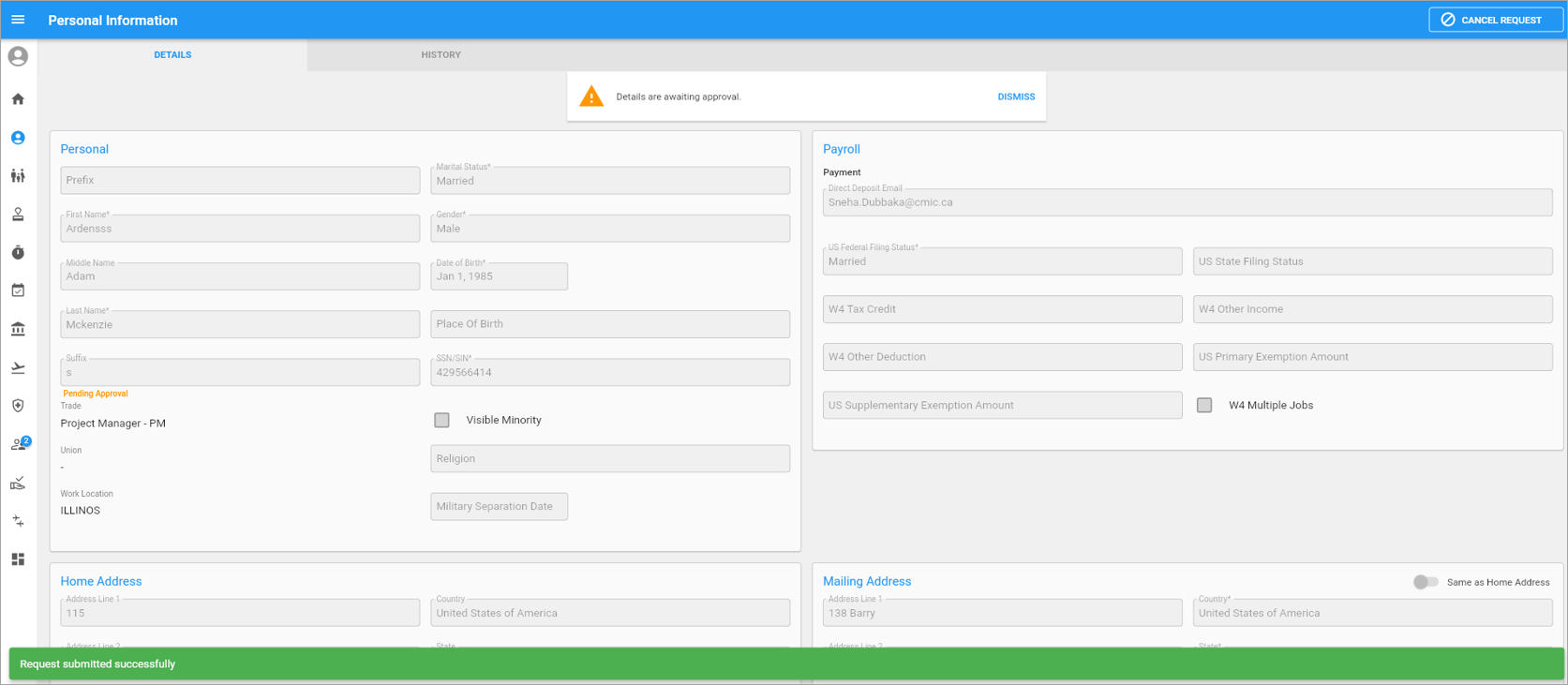Viewport: 1568px width, 685px height.
Task: Open the calendar check sidebar icon
Action: (18, 290)
